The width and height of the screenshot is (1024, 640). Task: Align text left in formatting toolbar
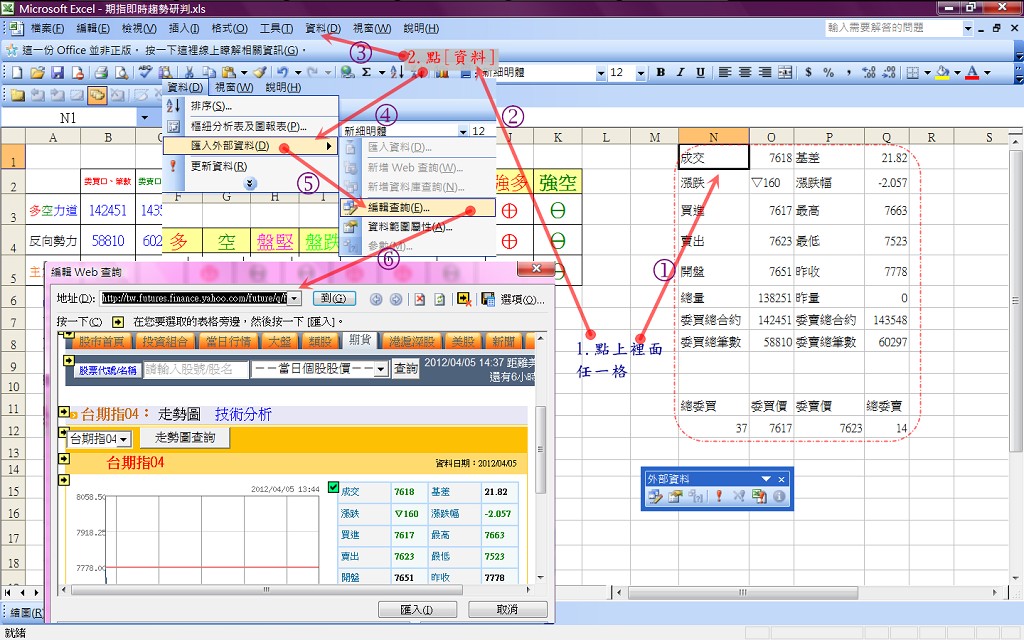point(725,72)
